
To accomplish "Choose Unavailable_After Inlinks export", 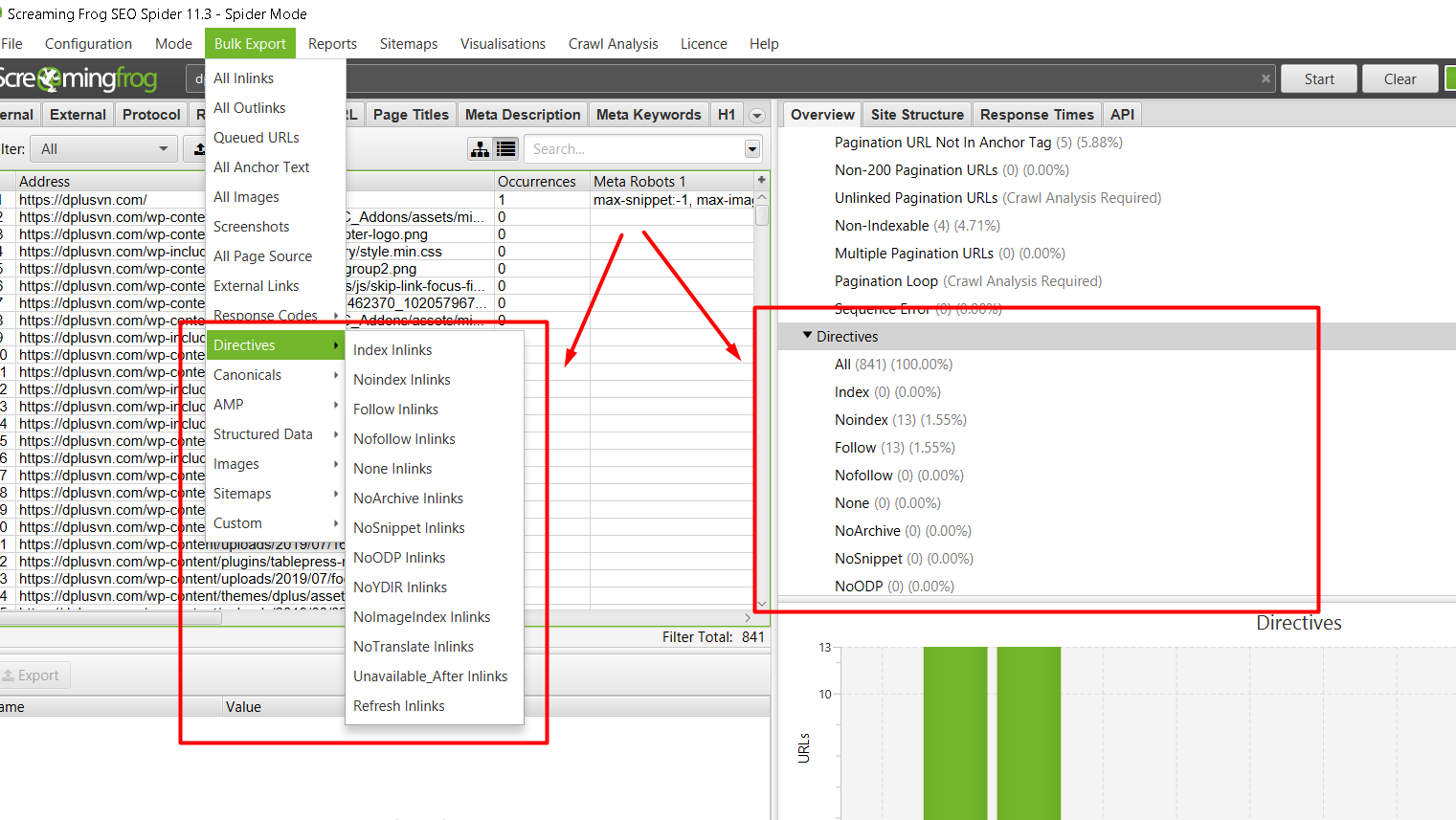I will (435, 676).
